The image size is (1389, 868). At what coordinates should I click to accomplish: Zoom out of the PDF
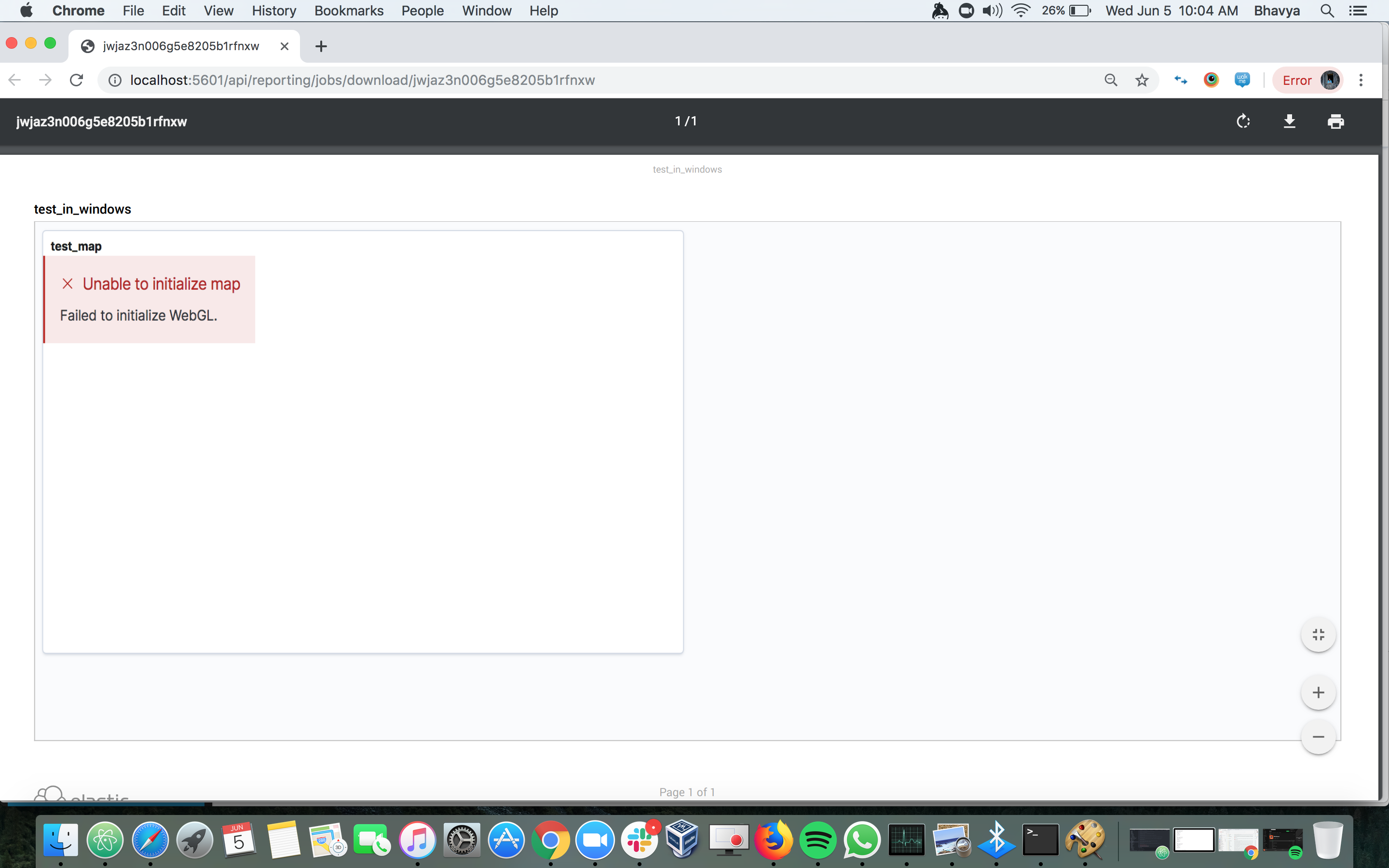tap(1318, 736)
